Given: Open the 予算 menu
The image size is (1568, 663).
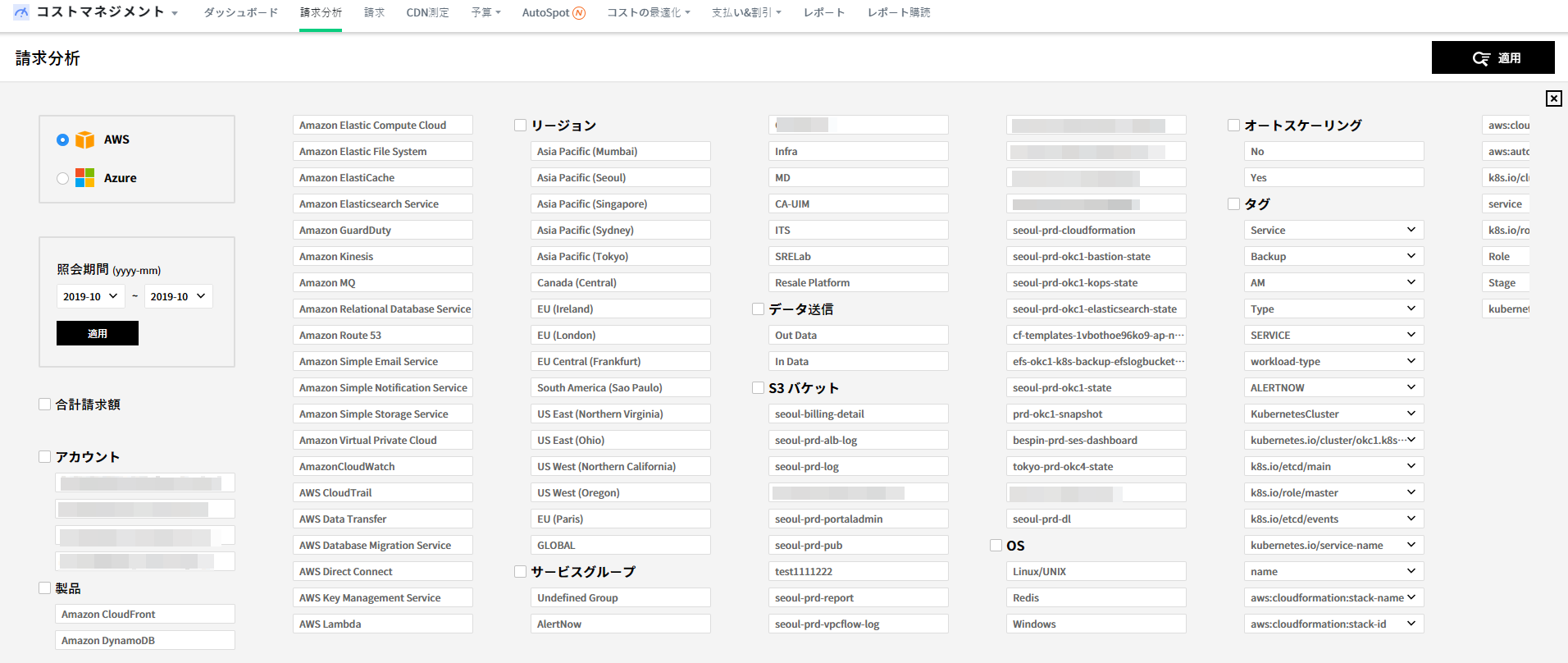Looking at the screenshot, I should (x=485, y=13).
